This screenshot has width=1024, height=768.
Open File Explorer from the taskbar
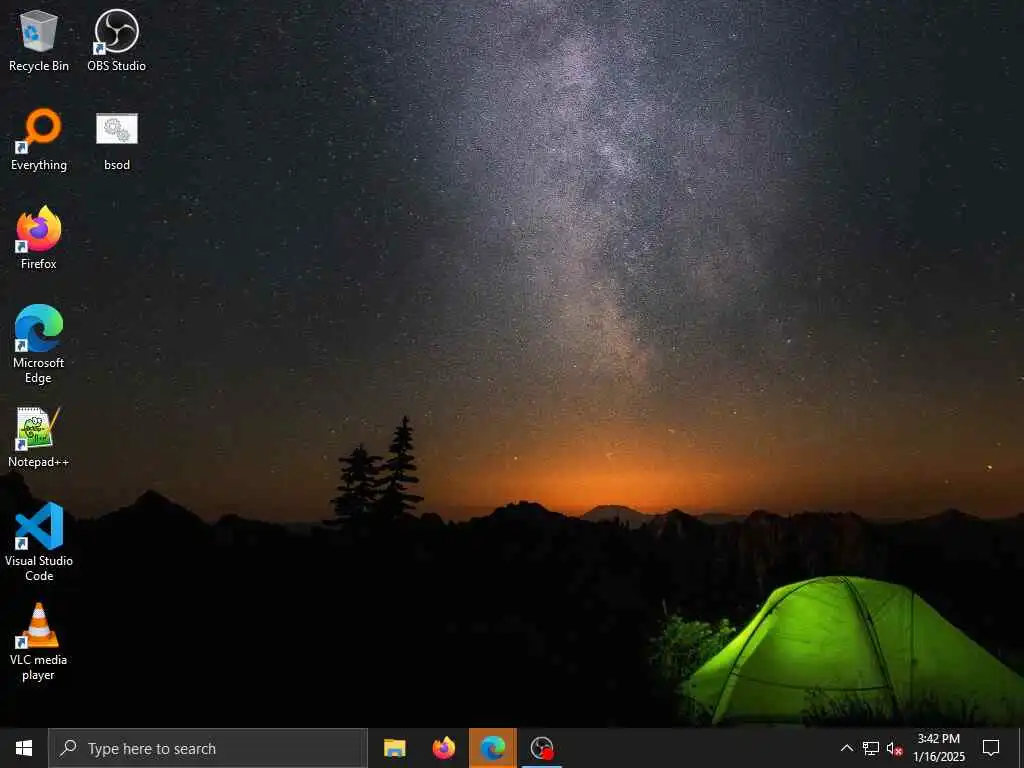point(394,748)
